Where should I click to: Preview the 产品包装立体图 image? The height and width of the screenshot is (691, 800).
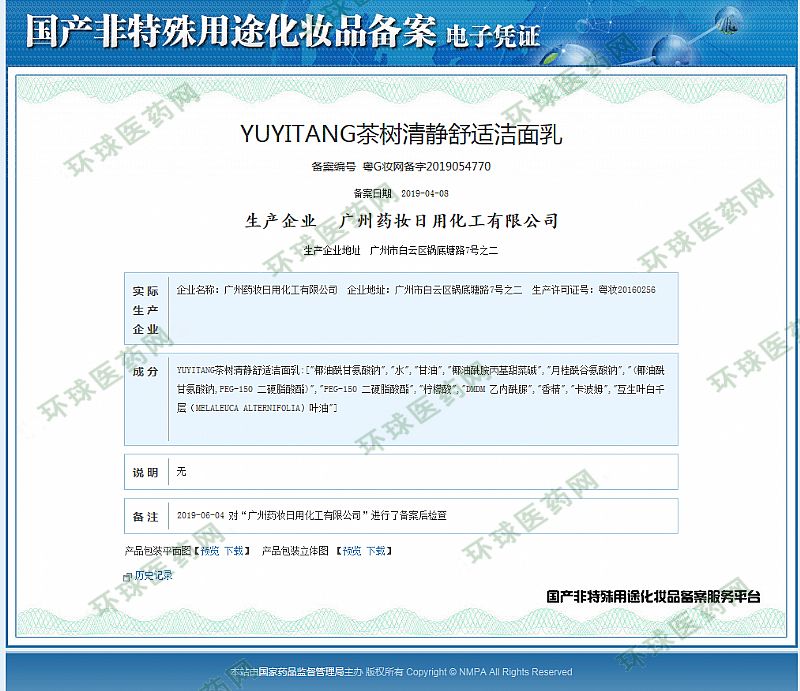tap(350, 550)
